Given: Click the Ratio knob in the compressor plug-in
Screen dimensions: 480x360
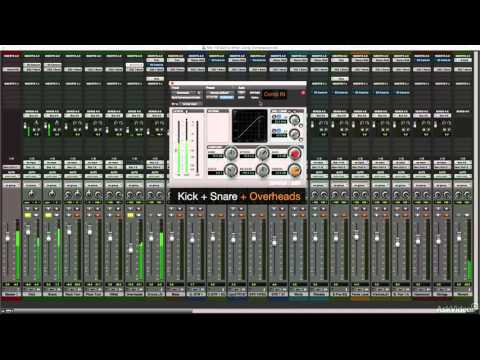Looking at the screenshot, I should (231, 170).
